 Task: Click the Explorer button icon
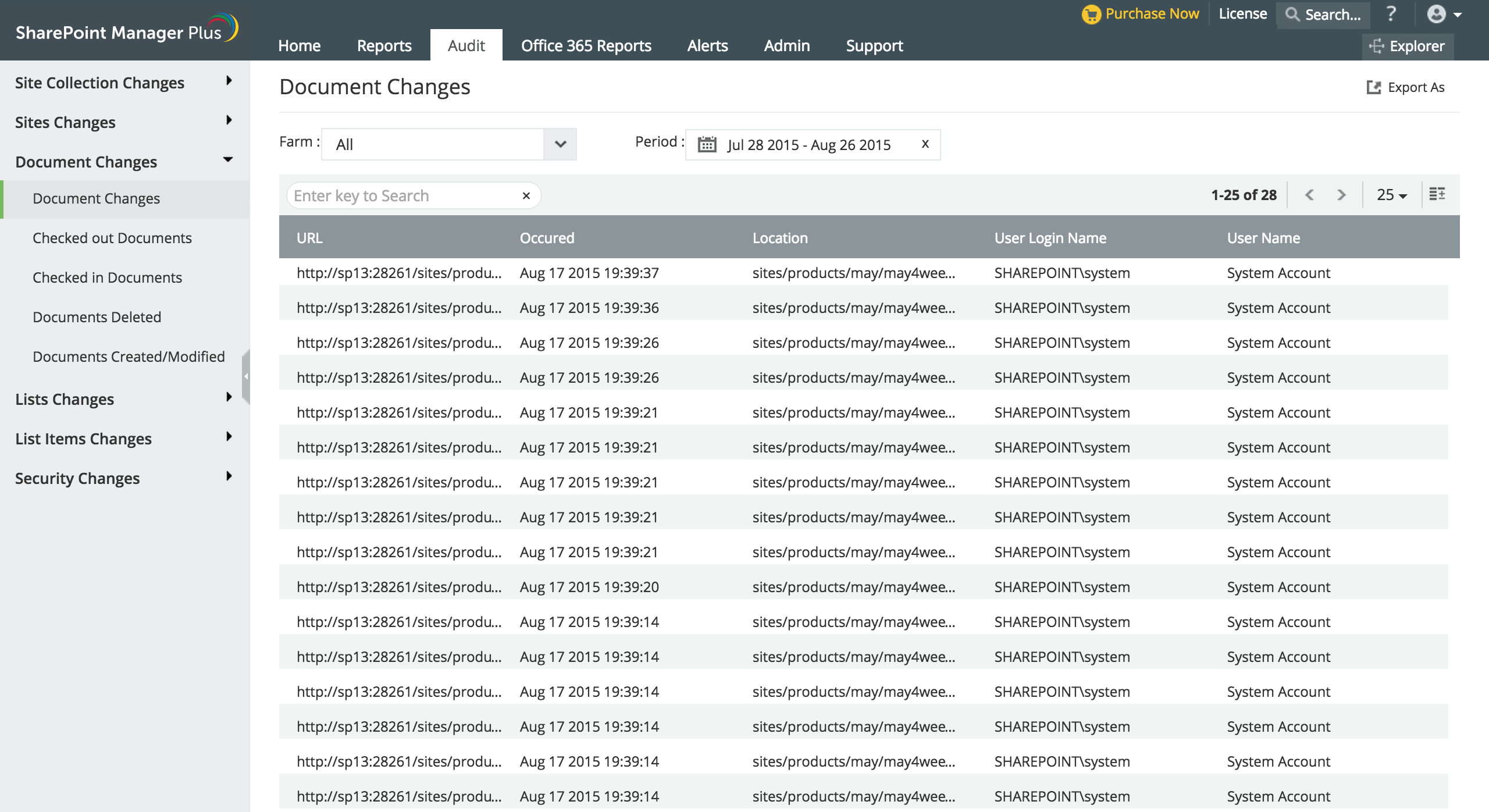pyautogui.click(x=1376, y=46)
